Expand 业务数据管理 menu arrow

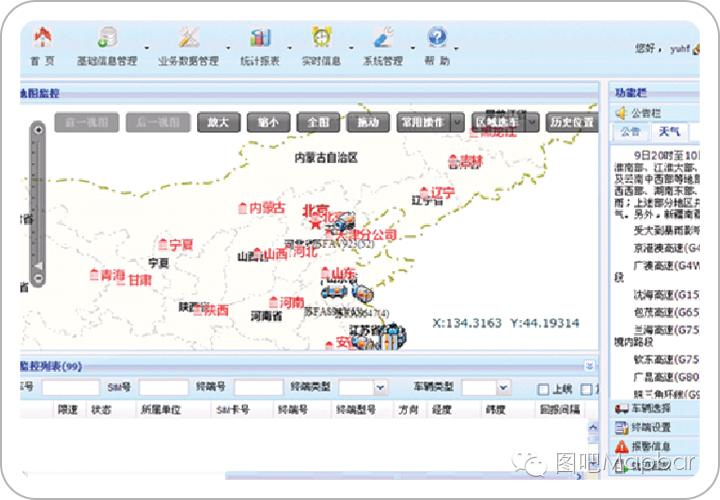click(x=228, y=47)
